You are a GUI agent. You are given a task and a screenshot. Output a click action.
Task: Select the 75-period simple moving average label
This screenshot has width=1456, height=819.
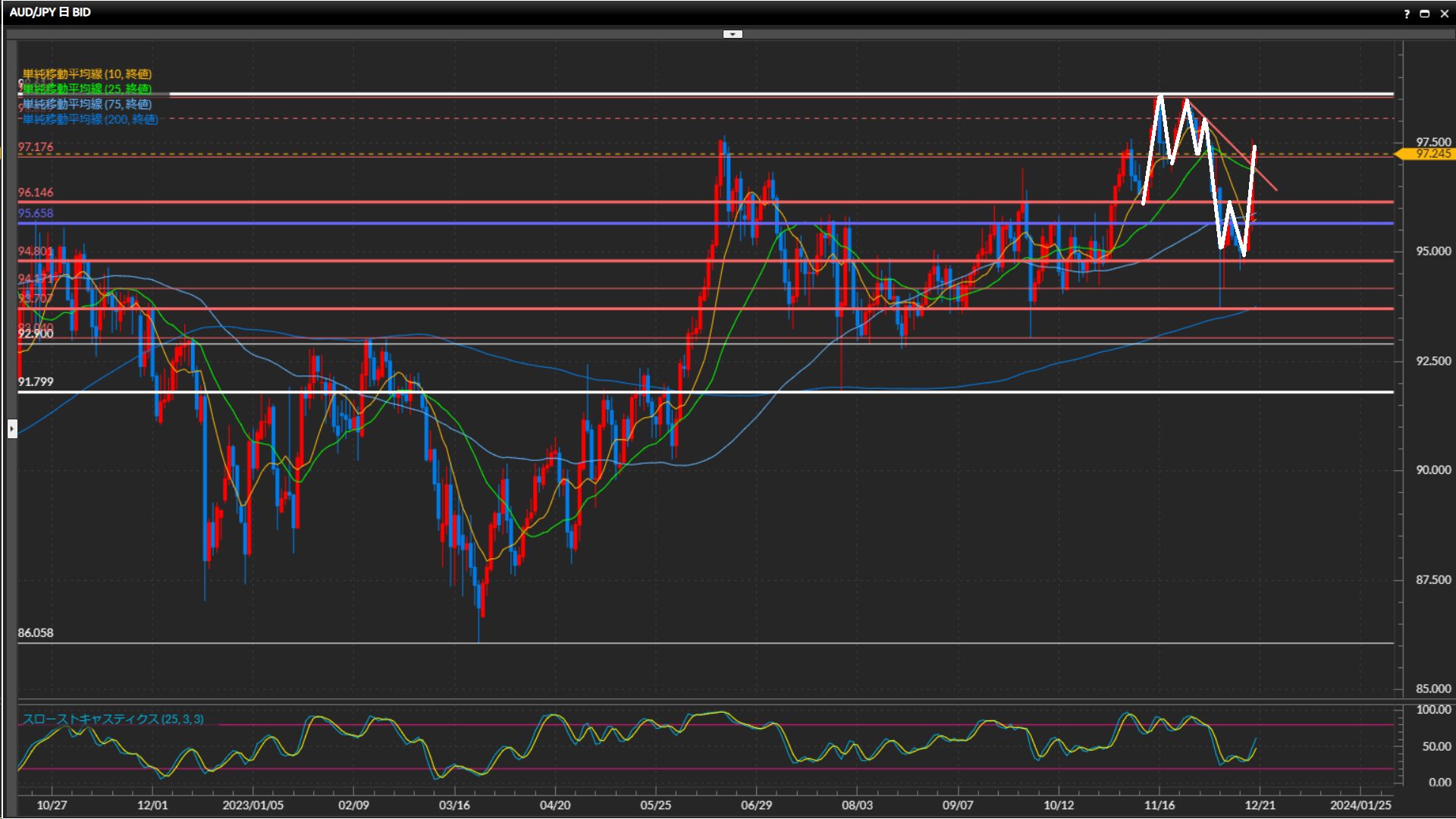[x=87, y=104]
